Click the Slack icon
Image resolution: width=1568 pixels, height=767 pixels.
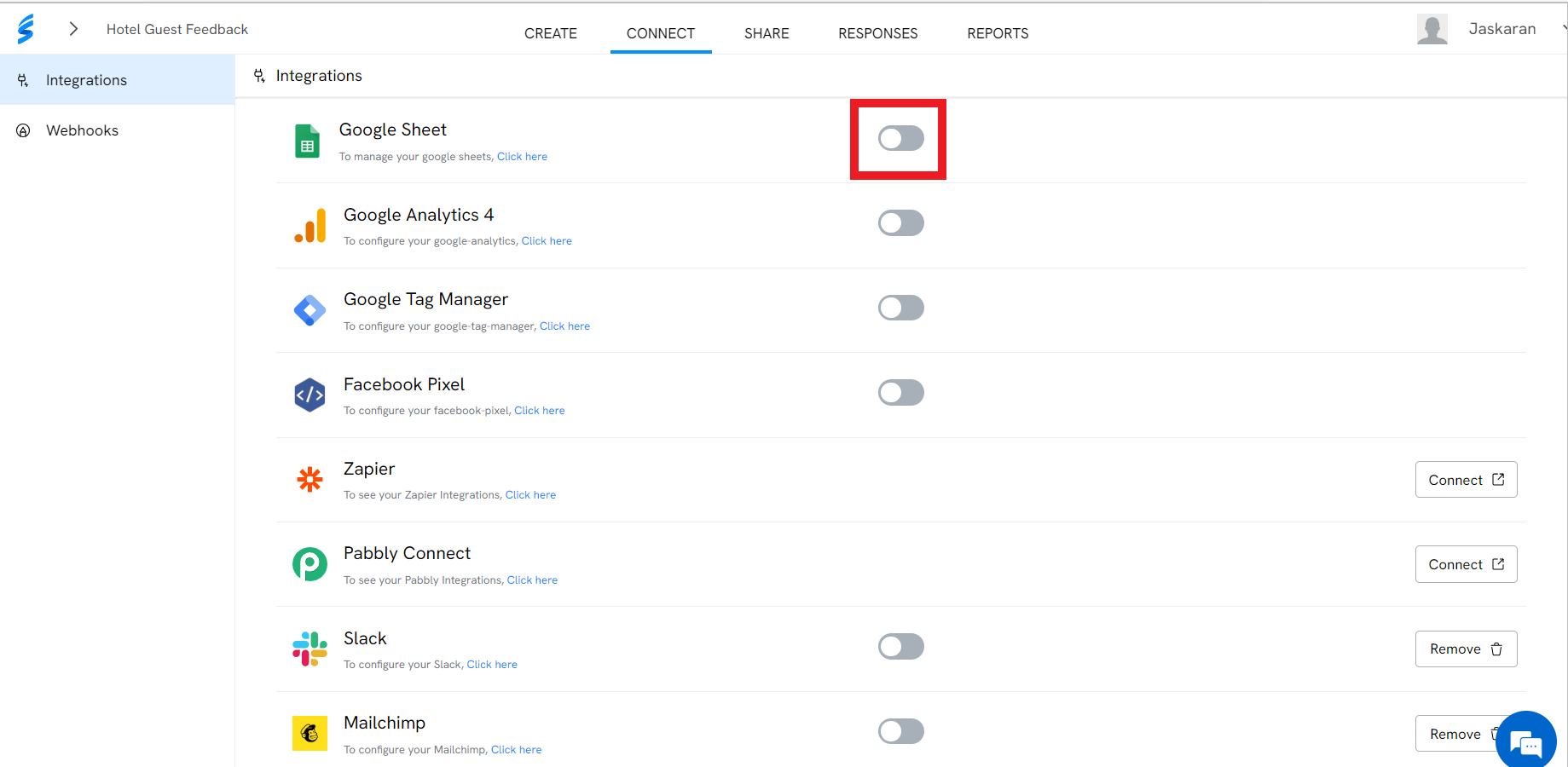pos(310,649)
